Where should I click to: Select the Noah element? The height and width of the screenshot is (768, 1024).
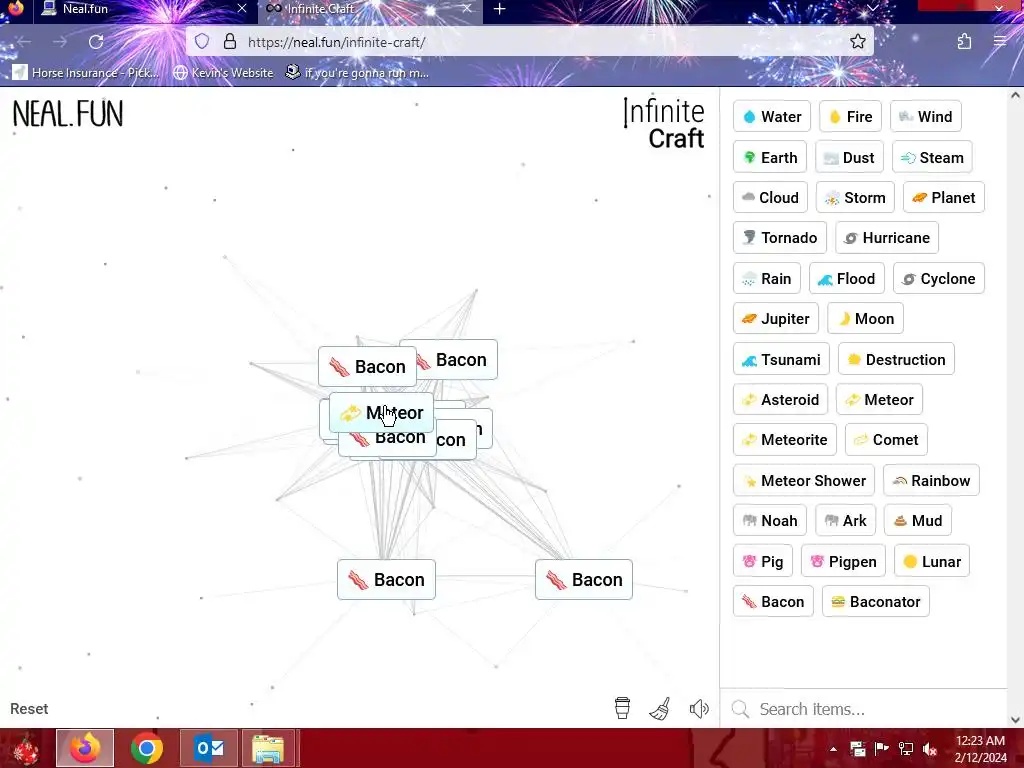(x=770, y=520)
